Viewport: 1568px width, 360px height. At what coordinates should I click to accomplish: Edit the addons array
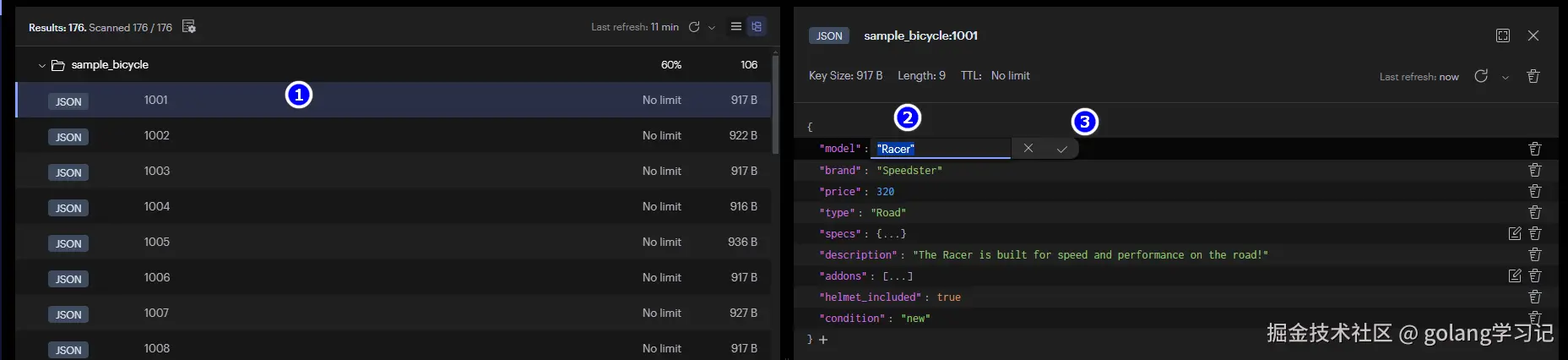tap(1515, 275)
